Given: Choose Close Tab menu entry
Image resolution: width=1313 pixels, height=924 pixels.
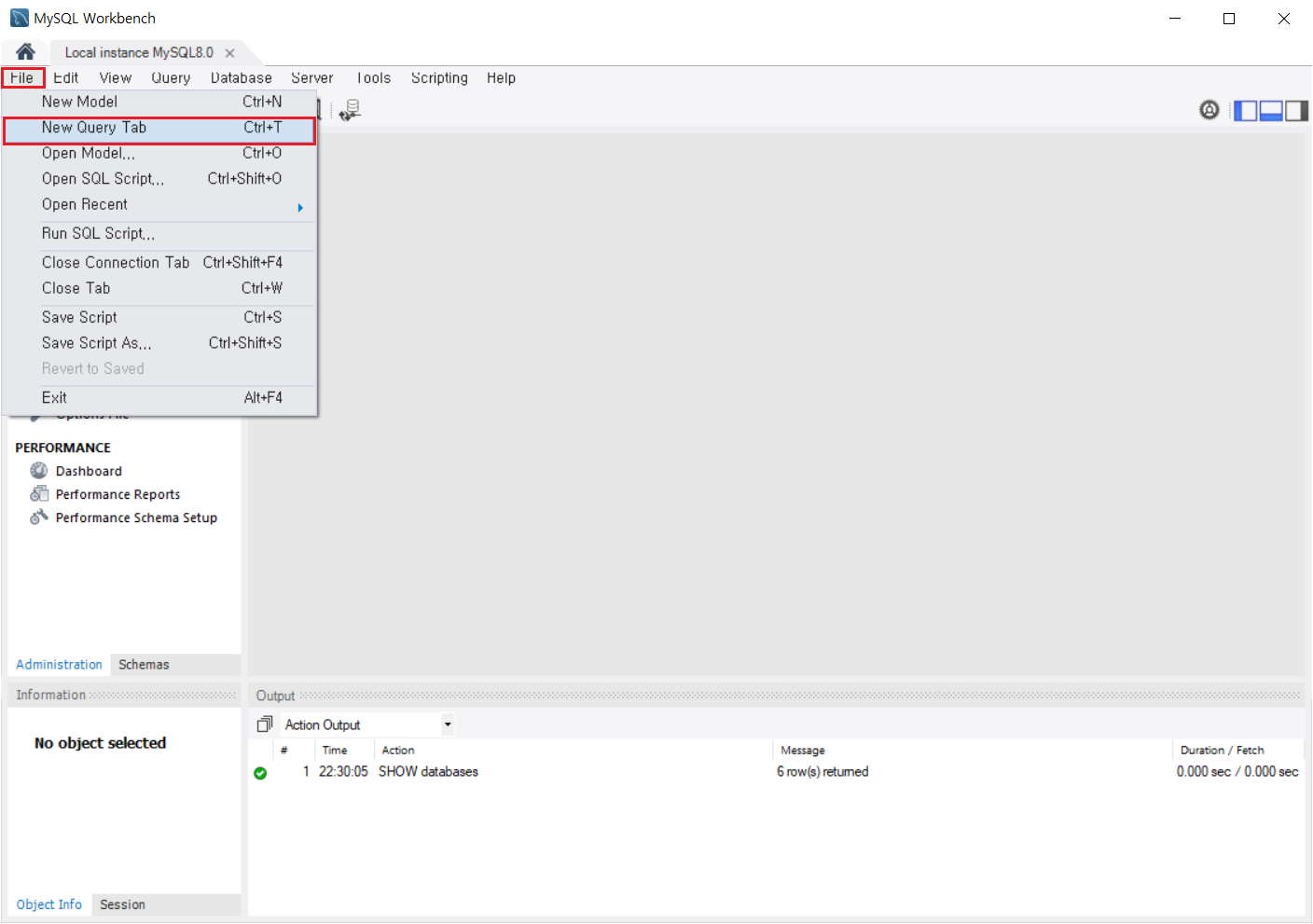Looking at the screenshot, I should click(x=159, y=289).
